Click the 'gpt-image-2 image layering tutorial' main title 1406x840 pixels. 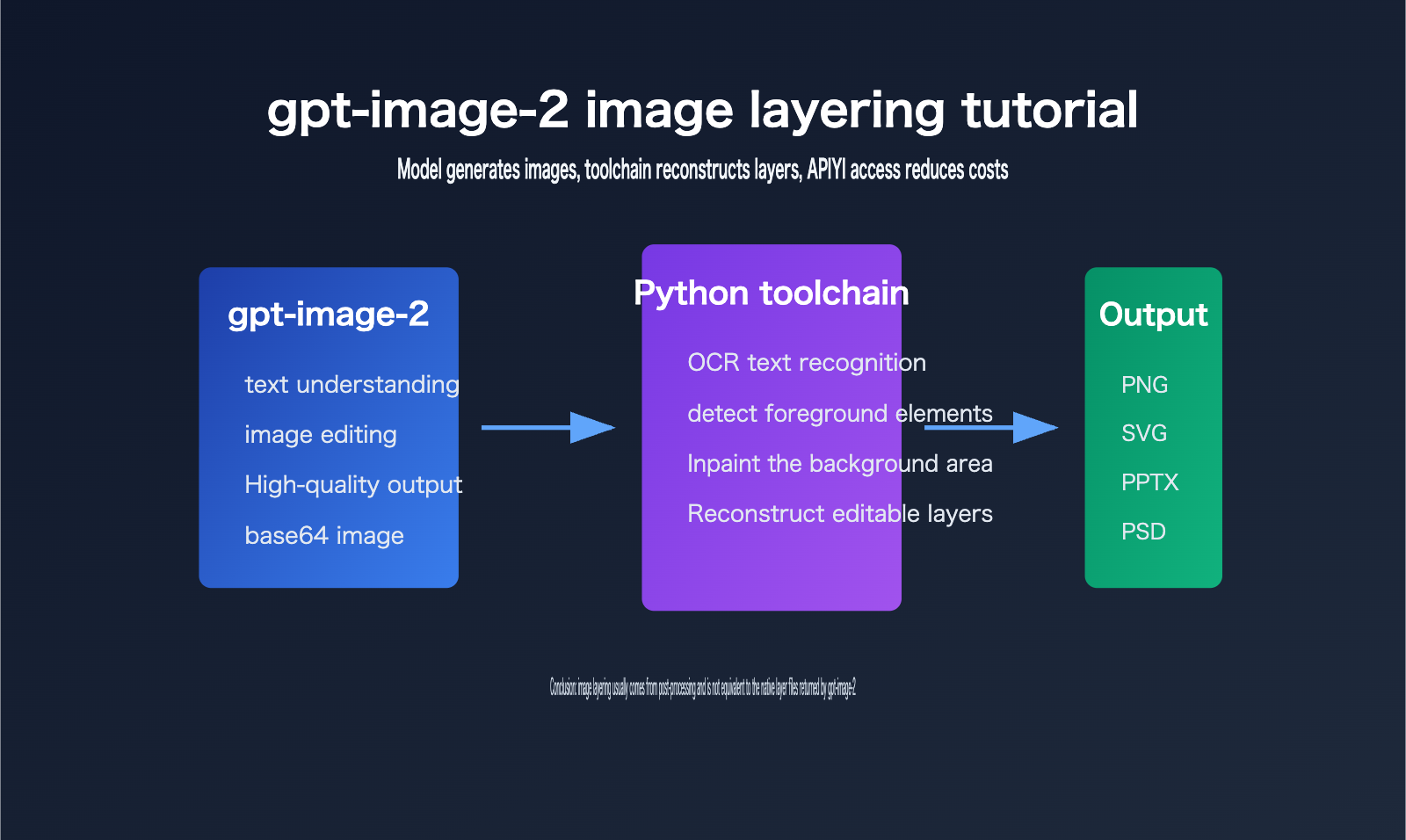coord(702,111)
